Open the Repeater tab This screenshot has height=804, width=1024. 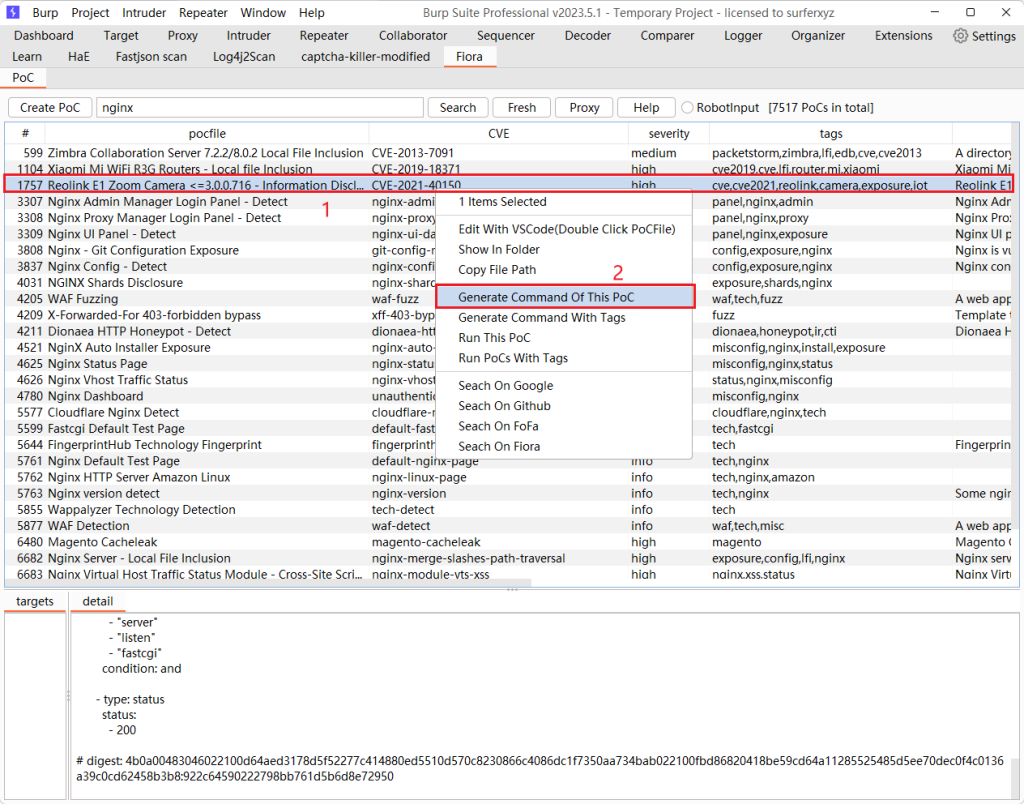tap(324, 36)
